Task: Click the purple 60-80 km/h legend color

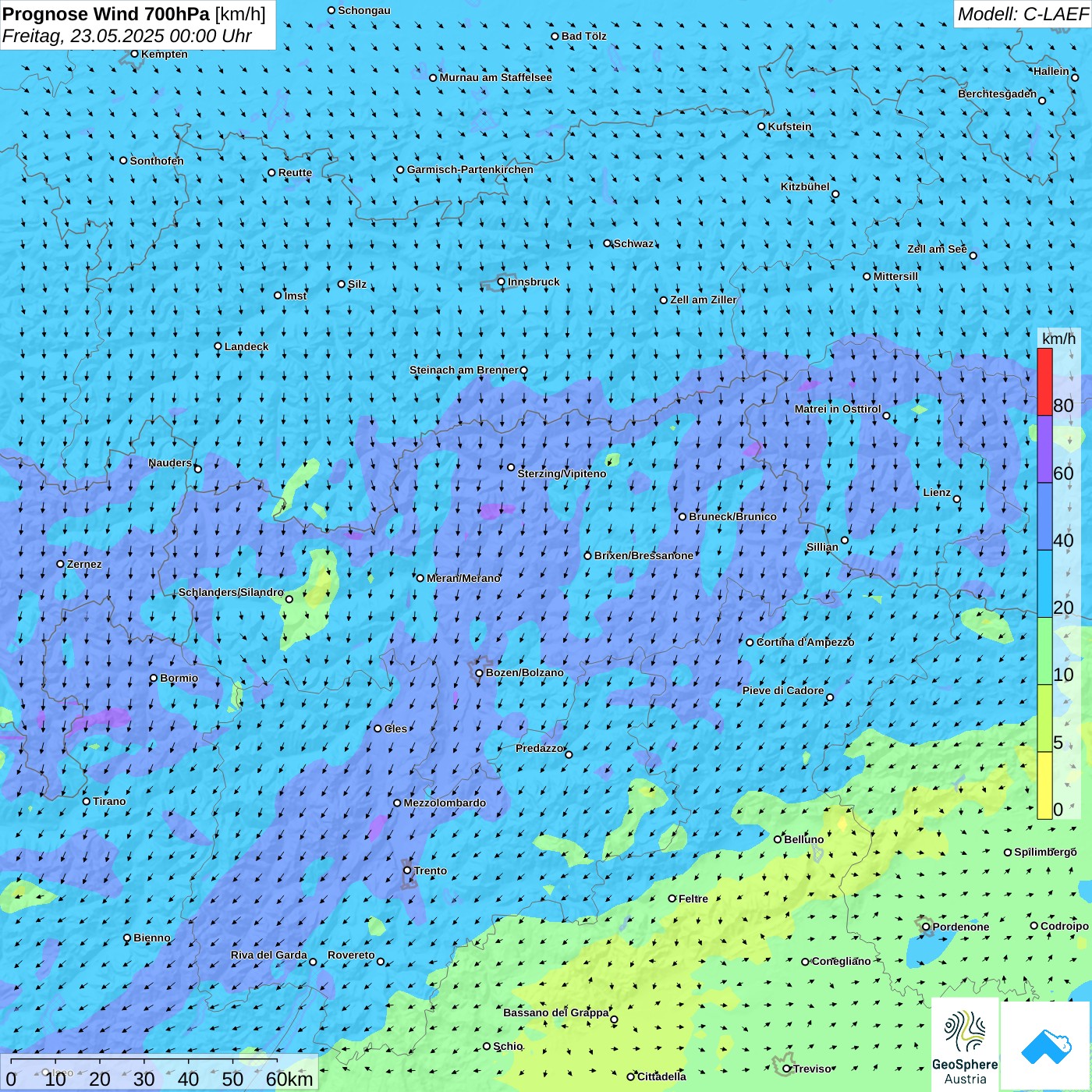Action: point(1044,449)
